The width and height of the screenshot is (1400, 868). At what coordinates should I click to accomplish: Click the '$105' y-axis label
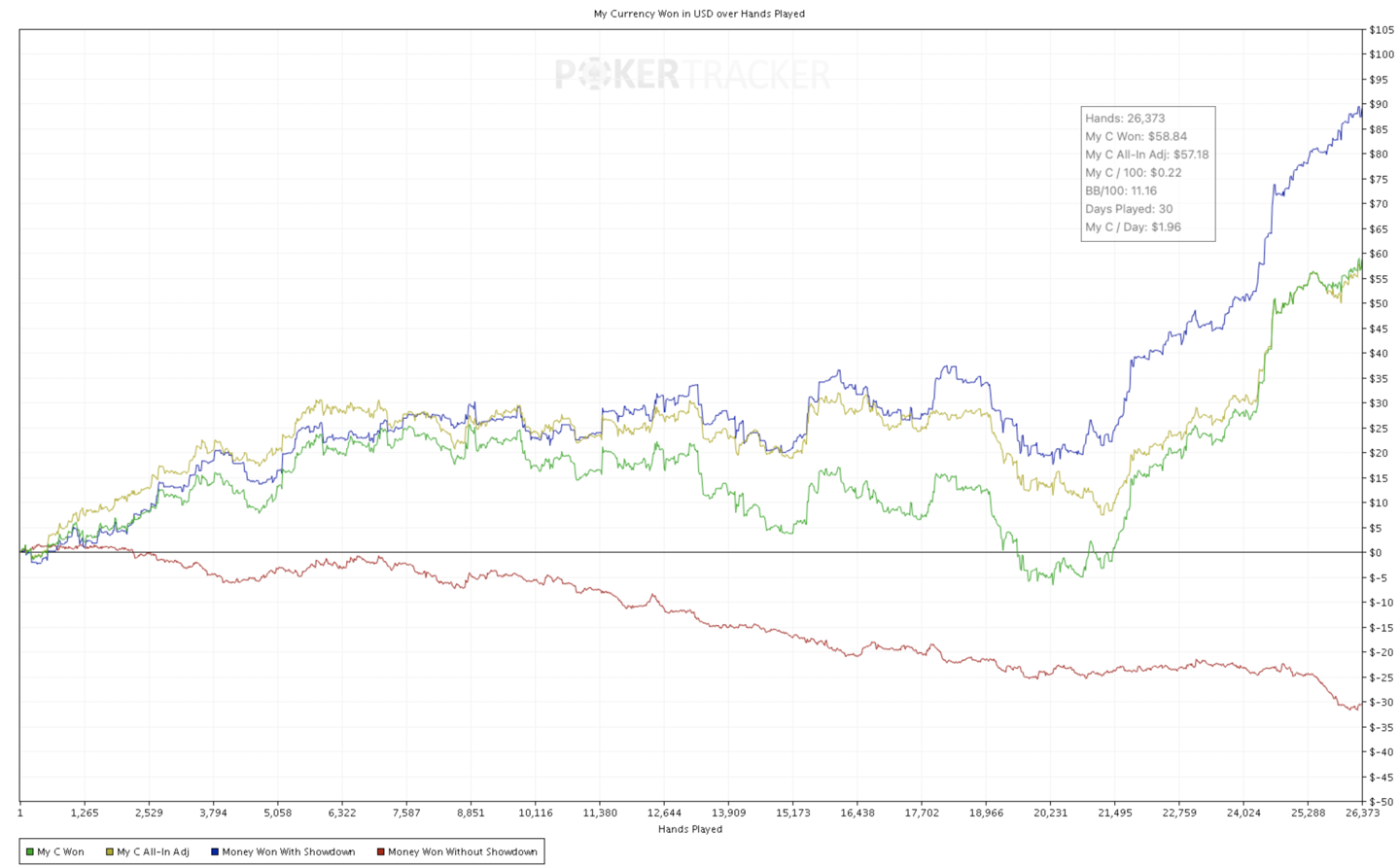tap(1381, 29)
